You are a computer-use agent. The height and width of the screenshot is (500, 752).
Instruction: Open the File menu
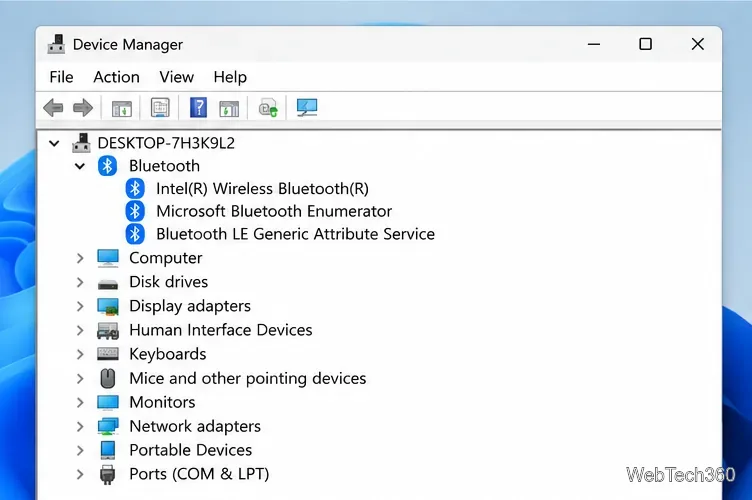[x=61, y=77]
